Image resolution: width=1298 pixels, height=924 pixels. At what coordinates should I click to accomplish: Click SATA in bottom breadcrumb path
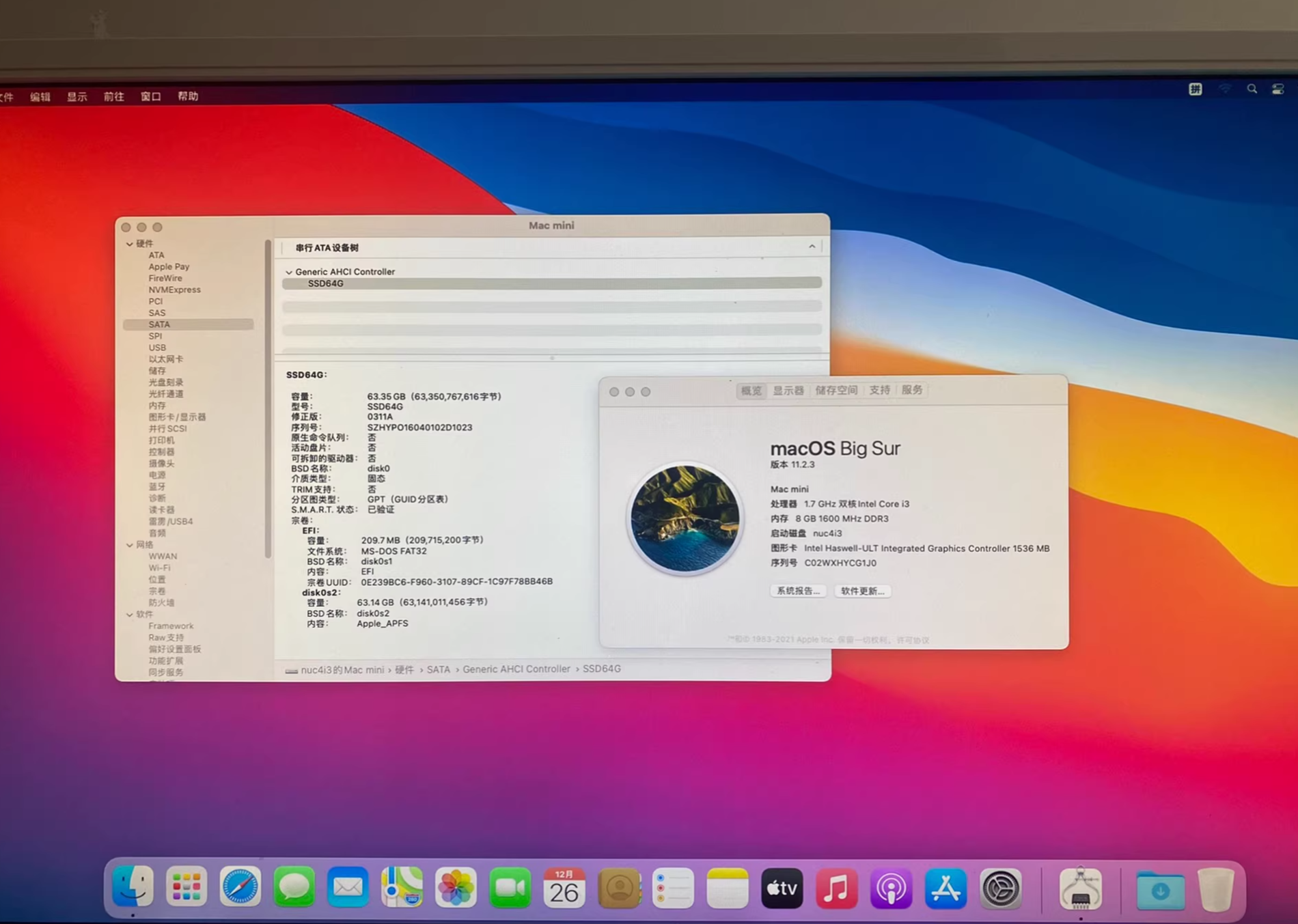[x=439, y=669]
